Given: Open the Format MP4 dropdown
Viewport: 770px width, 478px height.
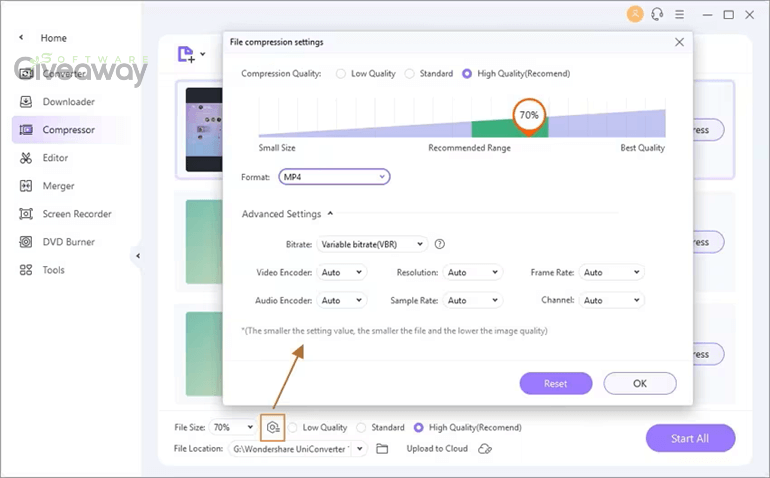Looking at the screenshot, I should click(x=334, y=177).
